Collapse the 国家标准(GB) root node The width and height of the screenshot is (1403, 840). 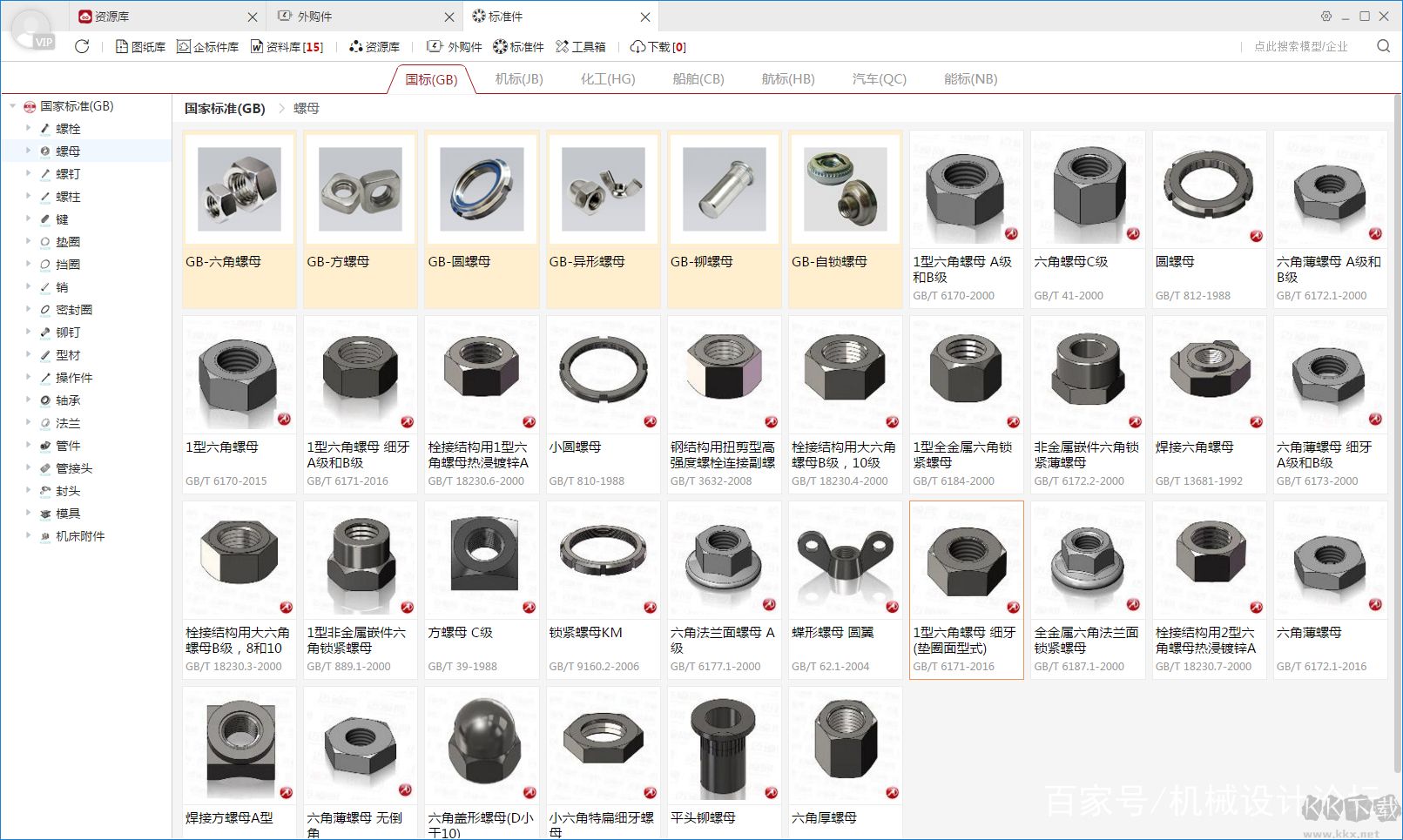point(13,106)
